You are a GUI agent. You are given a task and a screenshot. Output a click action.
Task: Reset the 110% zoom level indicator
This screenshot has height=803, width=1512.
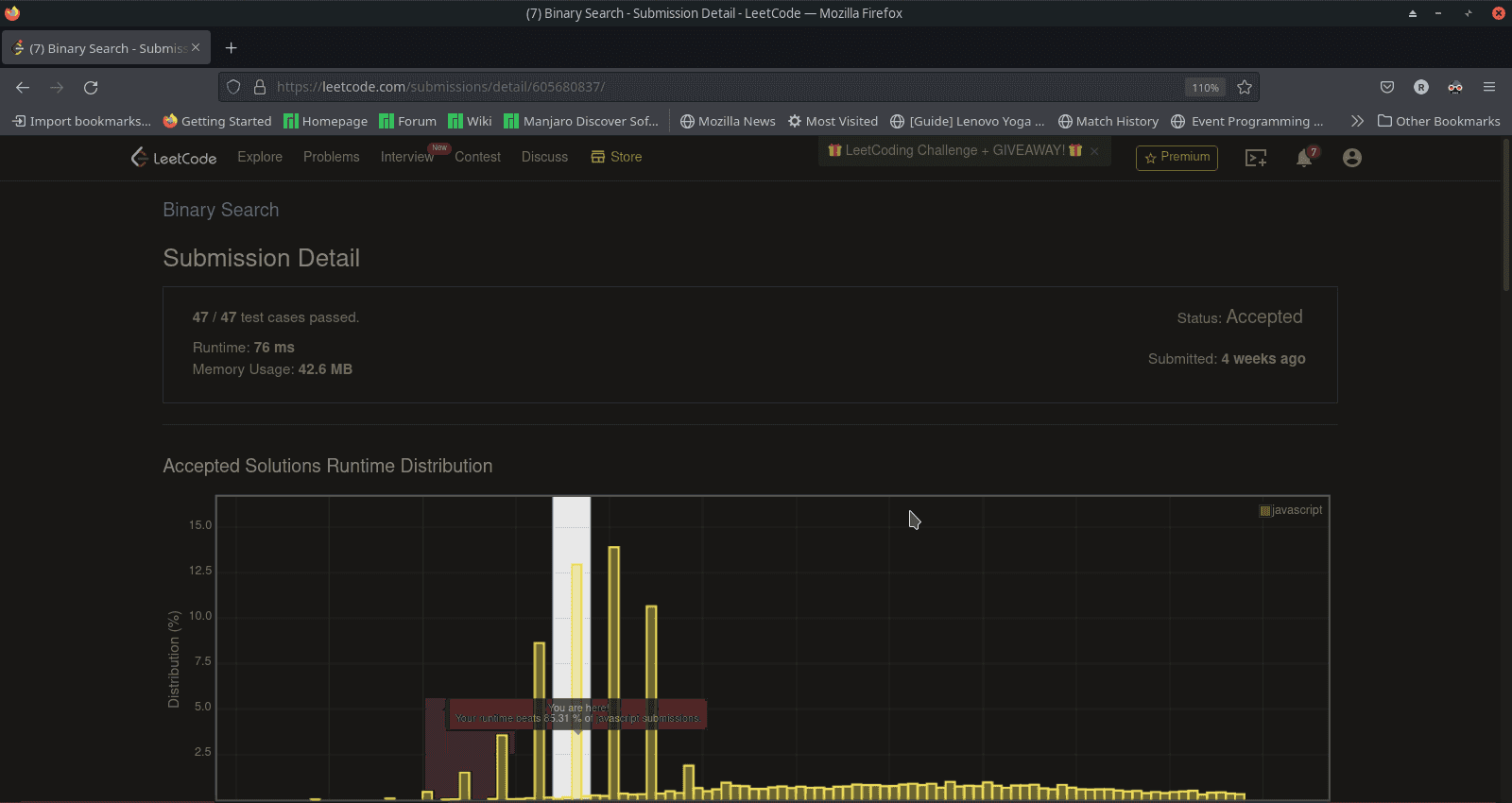(x=1205, y=87)
